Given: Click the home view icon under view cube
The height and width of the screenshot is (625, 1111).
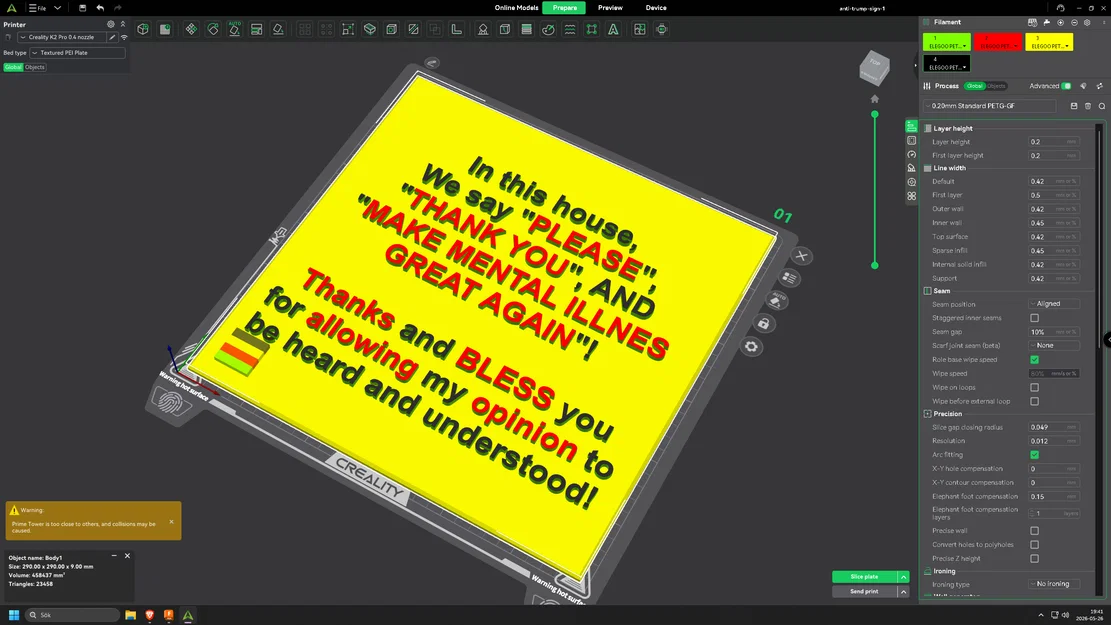Looking at the screenshot, I should [874, 99].
